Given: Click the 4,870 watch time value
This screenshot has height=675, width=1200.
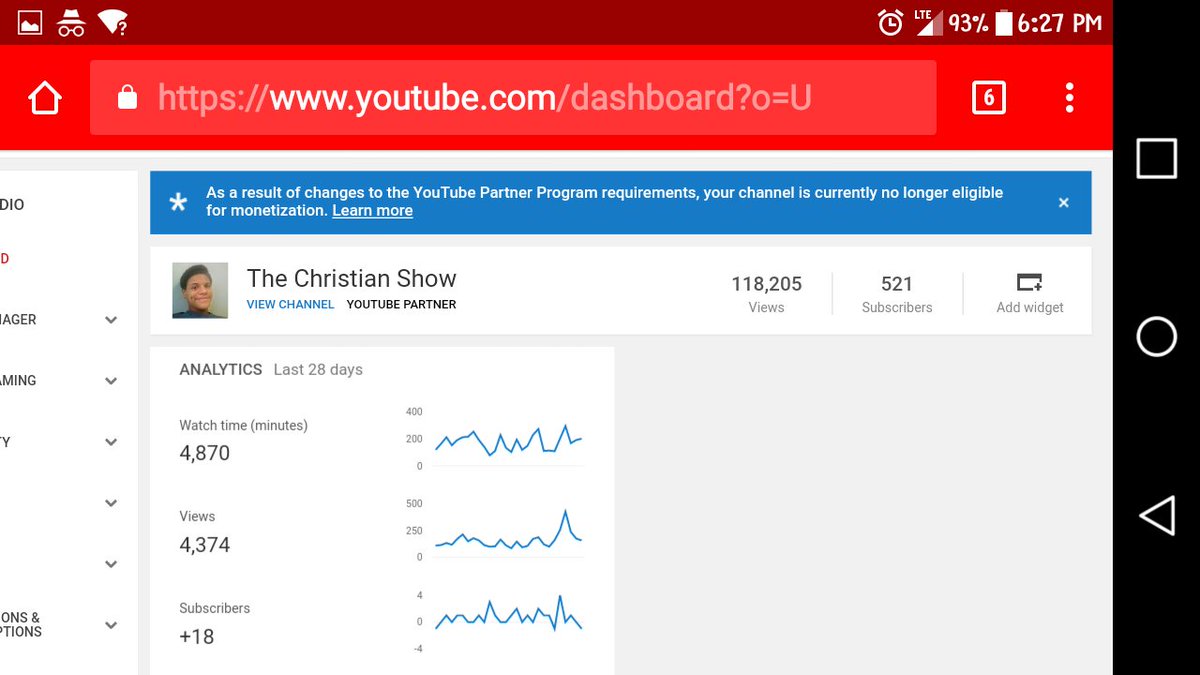Looking at the screenshot, I should pyautogui.click(x=205, y=453).
